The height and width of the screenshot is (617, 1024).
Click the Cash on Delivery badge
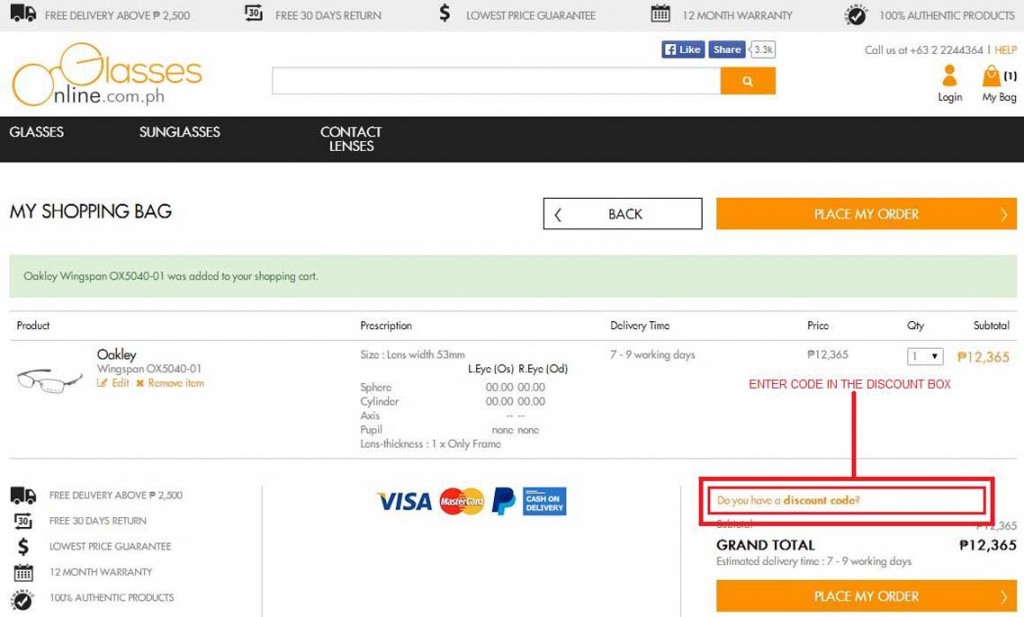(545, 501)
